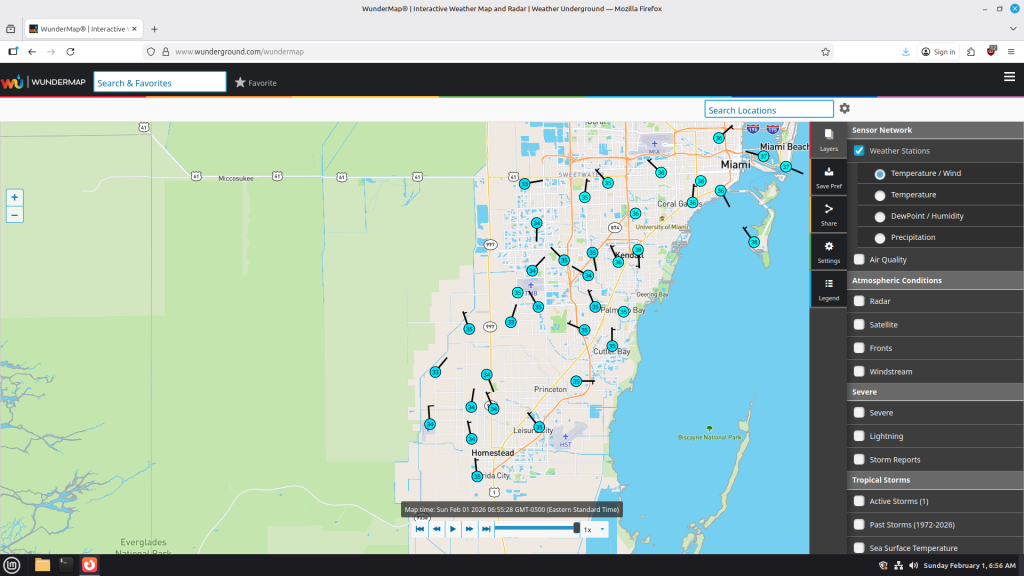Screen dimensions: 1024x576
Task: Play the map animation
Action: pos(453,530)
